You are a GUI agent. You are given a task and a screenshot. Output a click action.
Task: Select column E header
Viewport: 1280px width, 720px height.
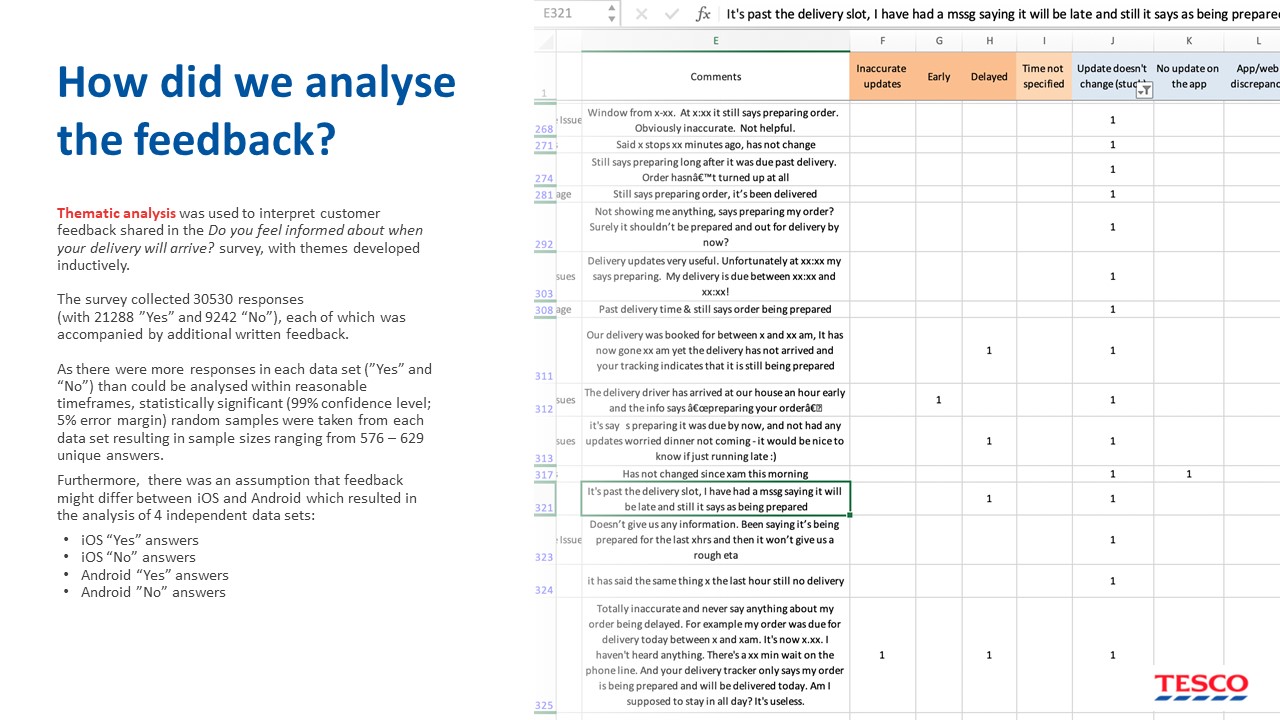716,41
